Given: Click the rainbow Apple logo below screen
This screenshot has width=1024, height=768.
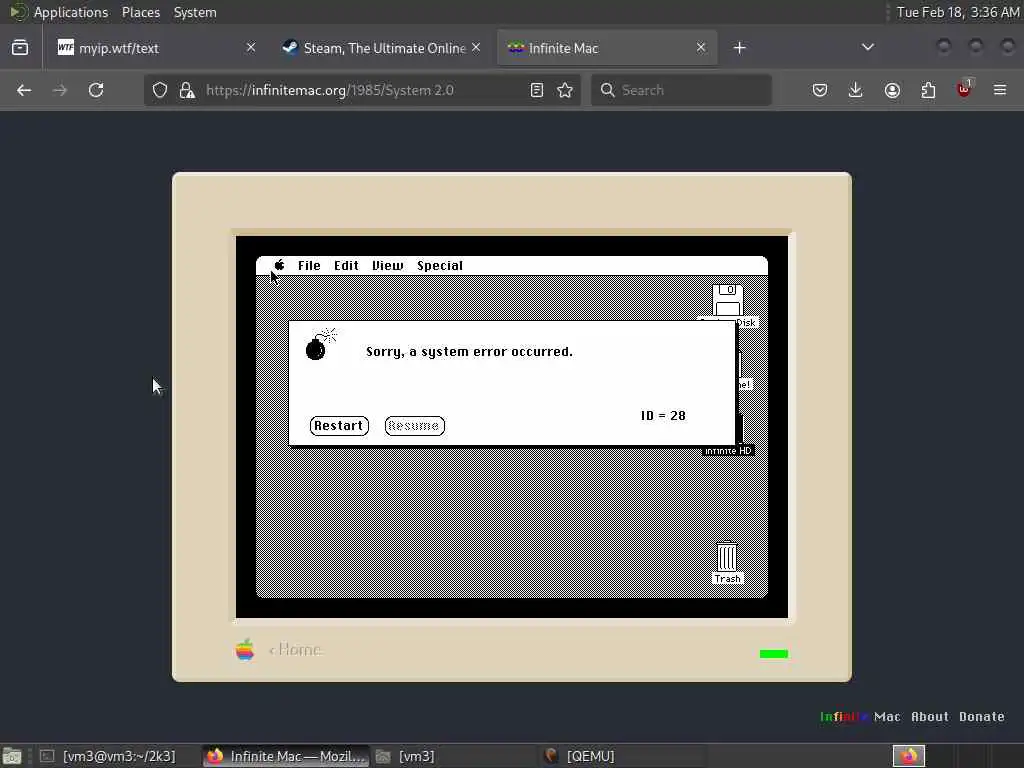Looking at the screenshot, I should [245, 650].
